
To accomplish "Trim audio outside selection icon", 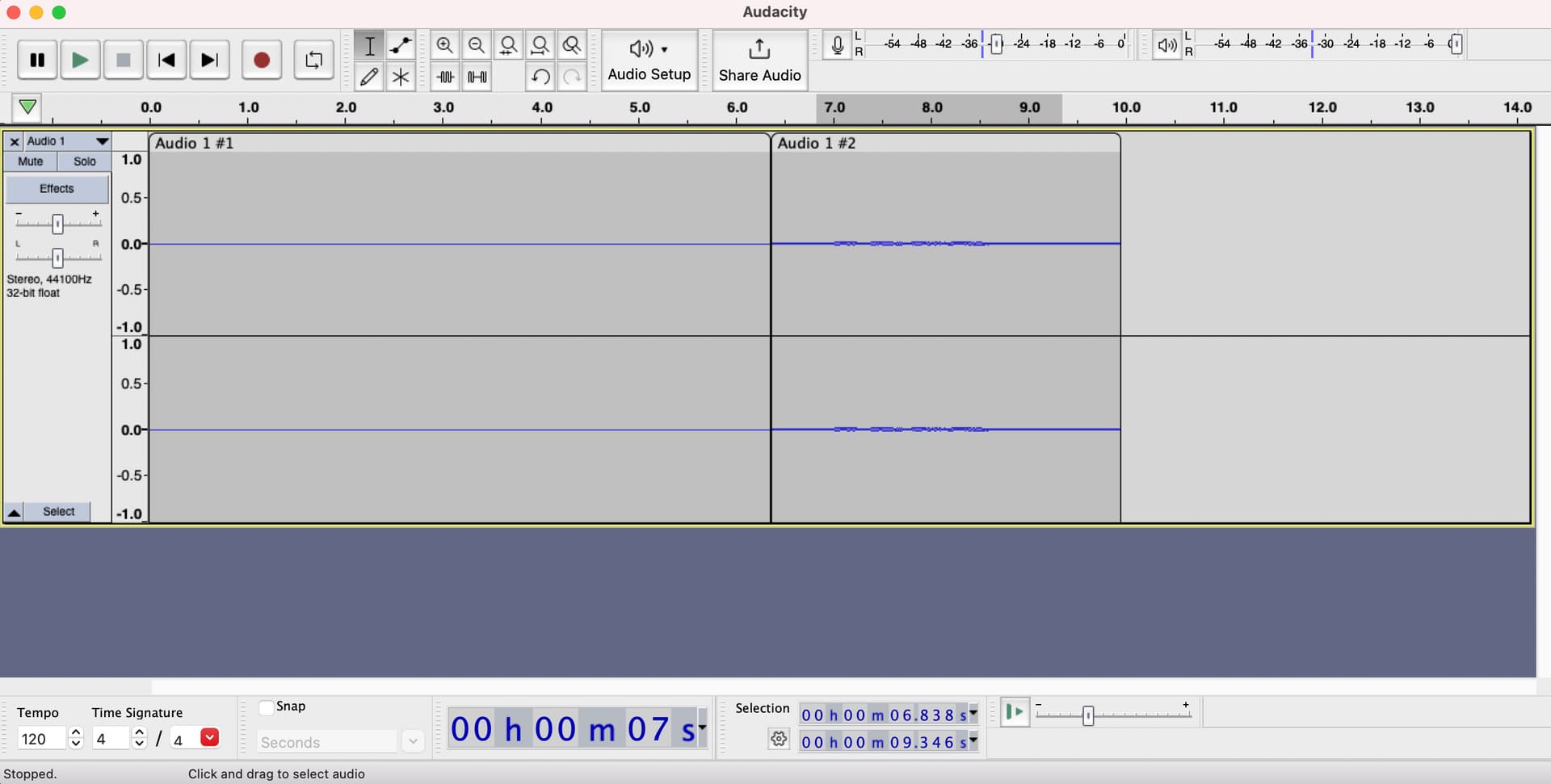I will tap(445, 77).
